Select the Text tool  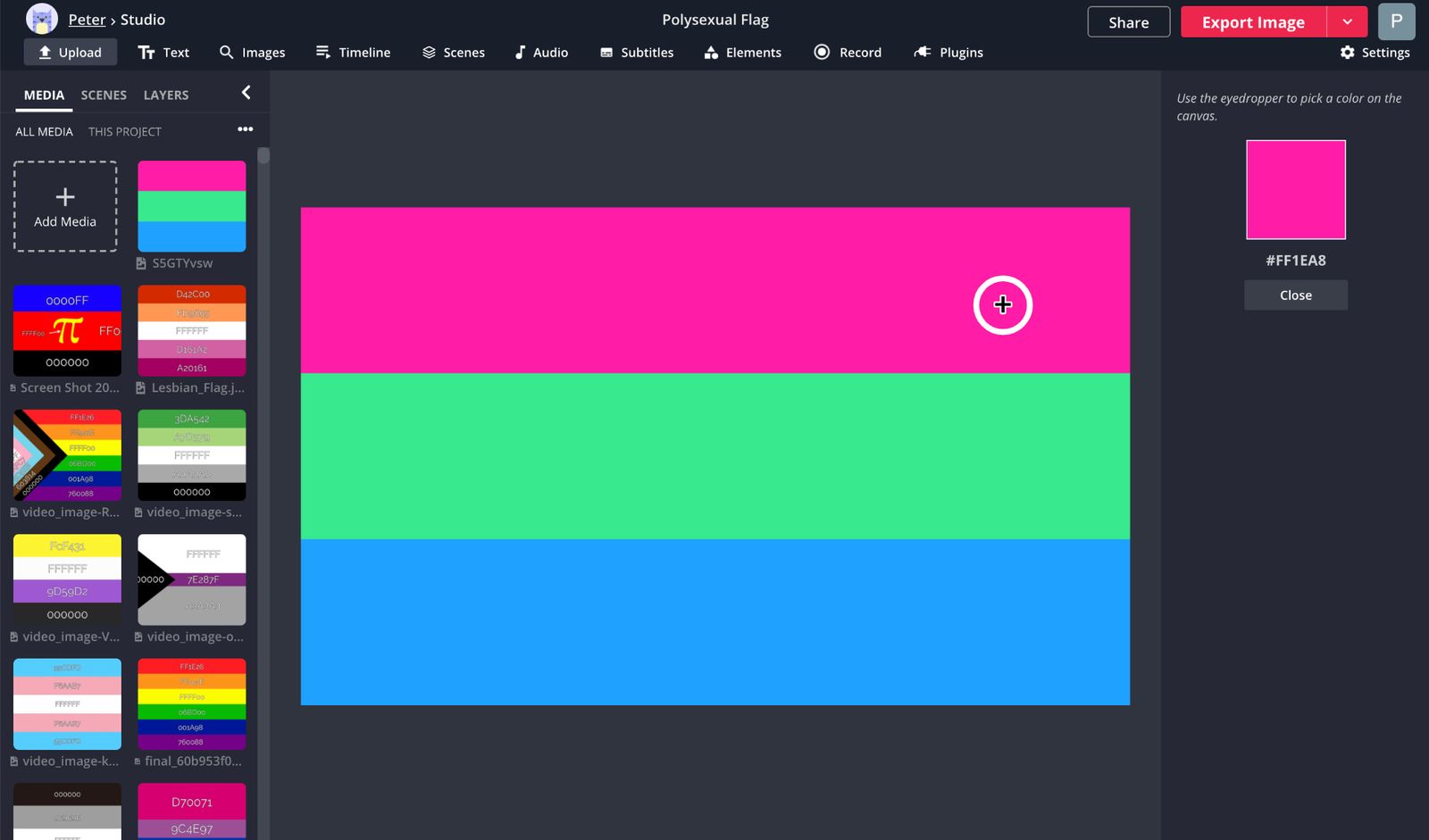(163, 53)
